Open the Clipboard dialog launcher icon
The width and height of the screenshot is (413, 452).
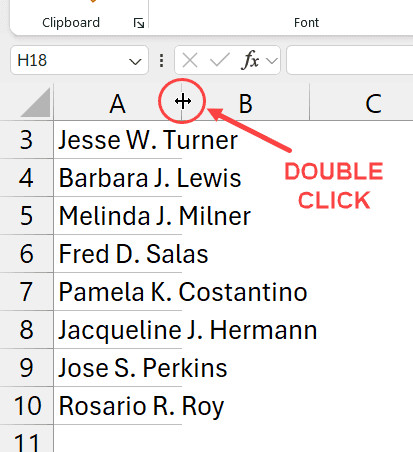(139, 23)
